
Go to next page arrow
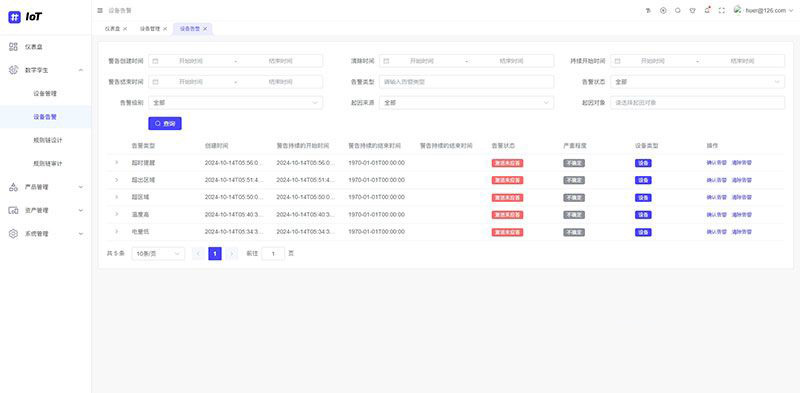232,254
